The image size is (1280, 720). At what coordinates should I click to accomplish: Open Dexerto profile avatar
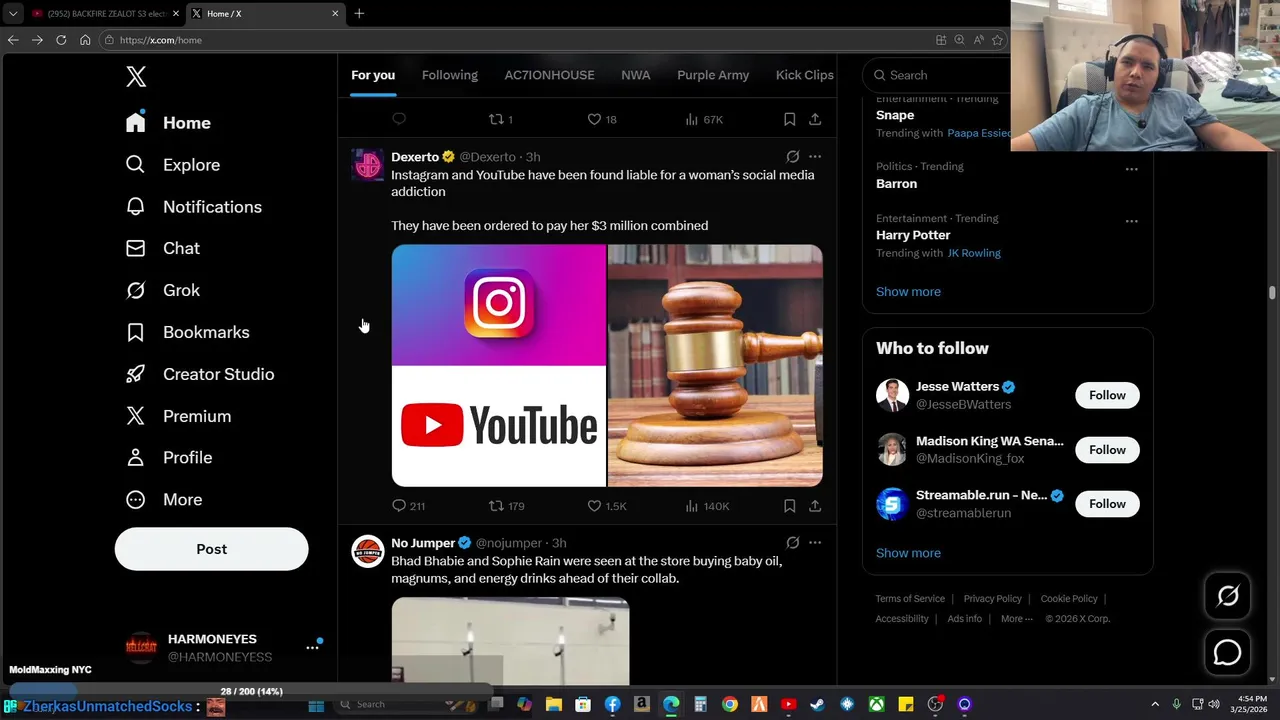(x=367, y=165)
